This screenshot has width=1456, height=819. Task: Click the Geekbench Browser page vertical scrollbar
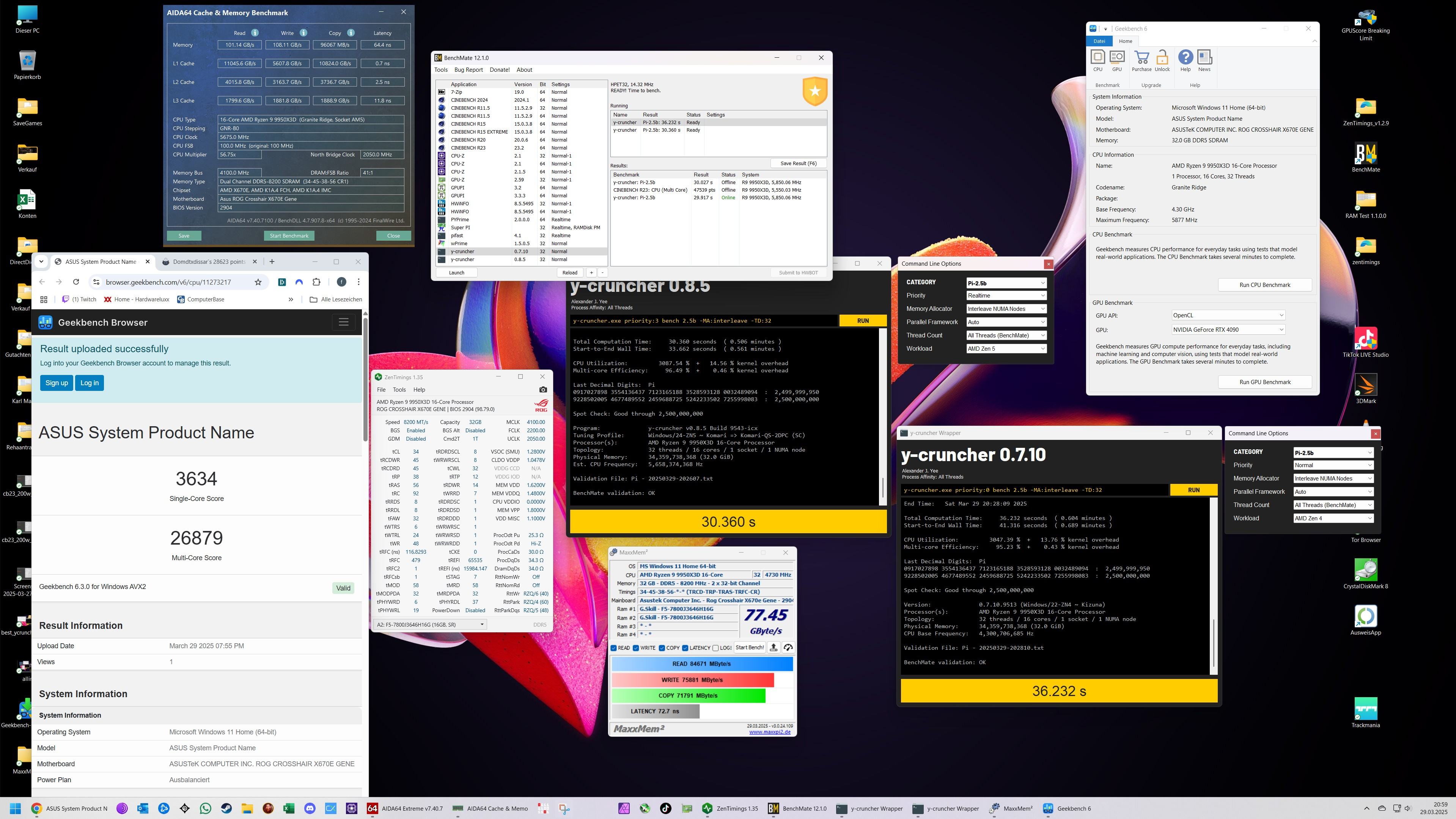(x=365, y=379)
